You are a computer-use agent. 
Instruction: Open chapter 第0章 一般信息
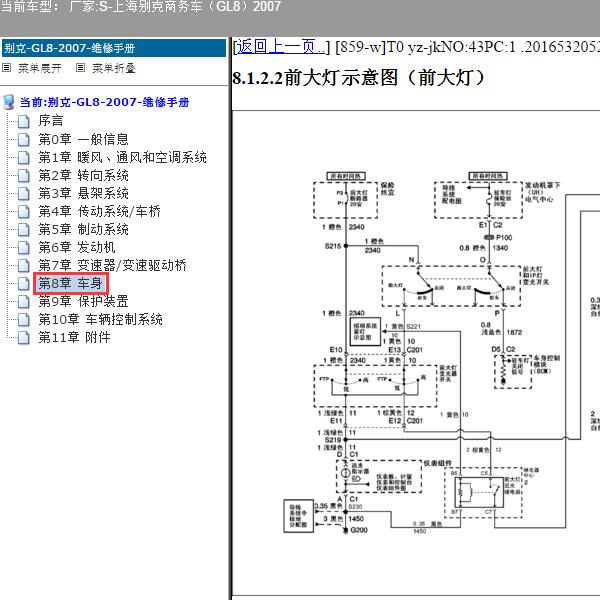coord(83,139)
